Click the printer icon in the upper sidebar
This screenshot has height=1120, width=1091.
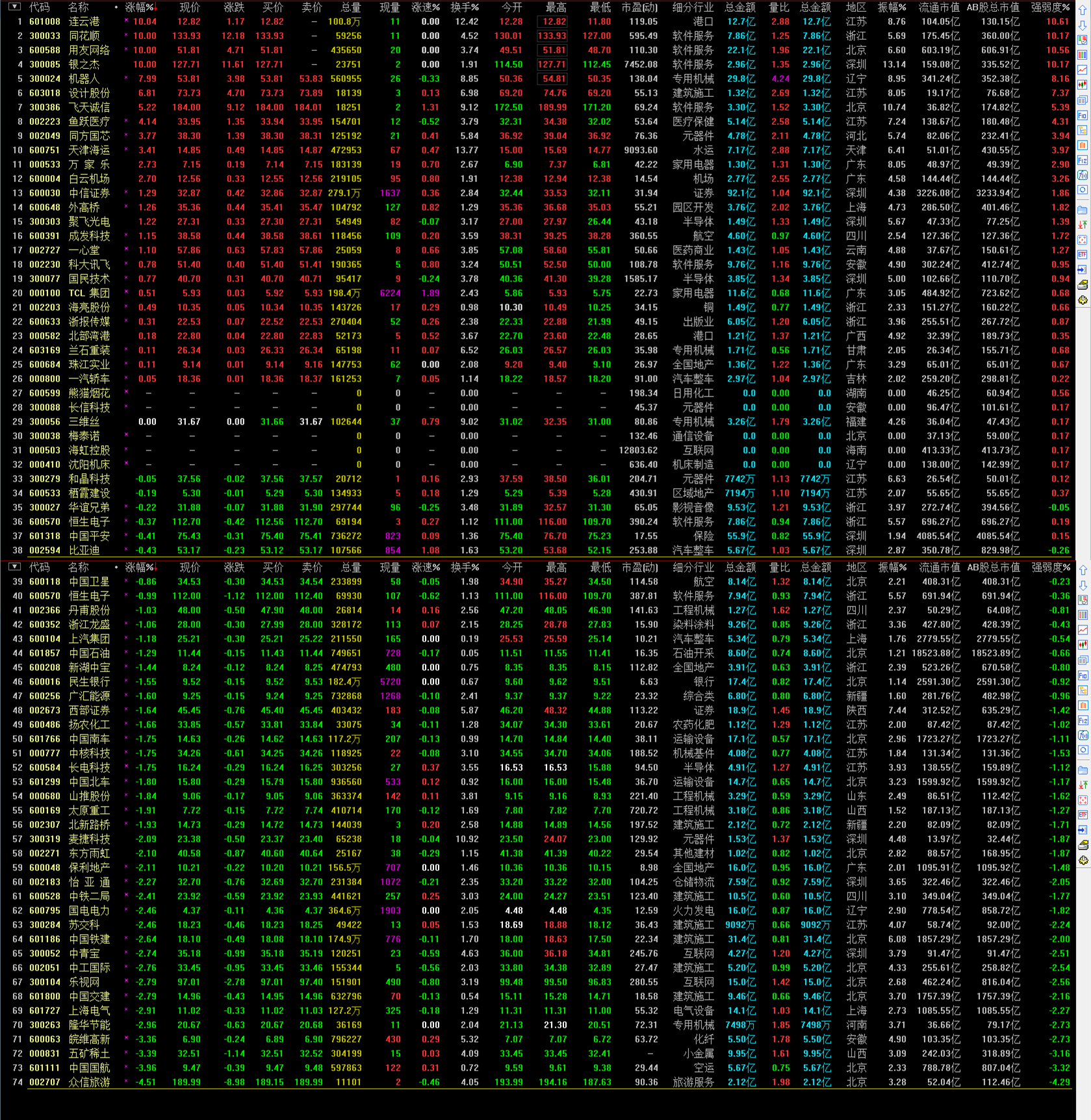coord(1083,285)
